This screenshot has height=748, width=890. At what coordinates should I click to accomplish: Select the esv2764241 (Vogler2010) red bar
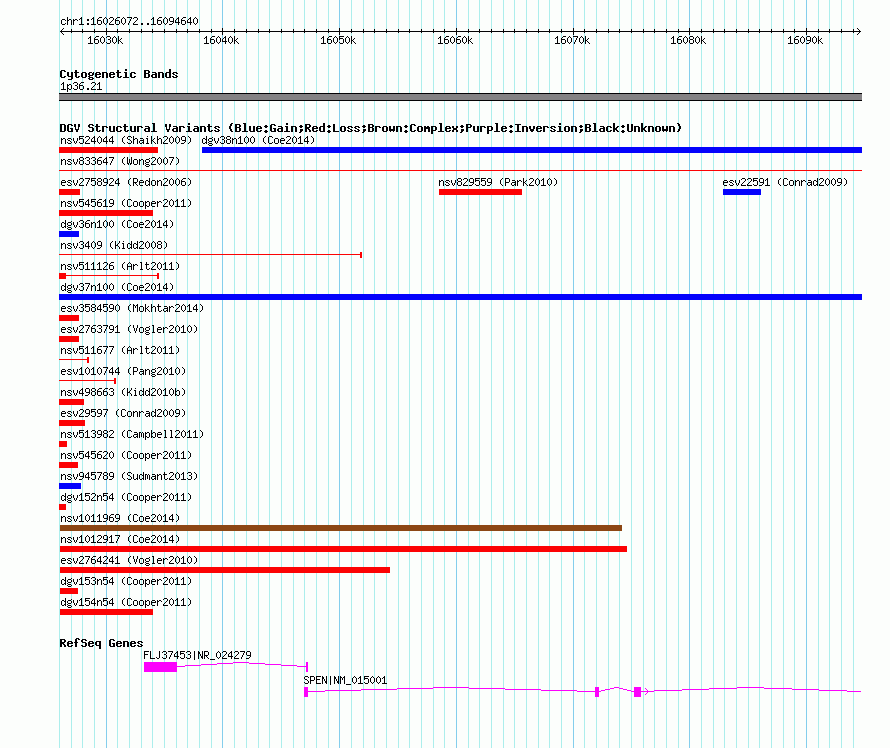pos(224,570)
